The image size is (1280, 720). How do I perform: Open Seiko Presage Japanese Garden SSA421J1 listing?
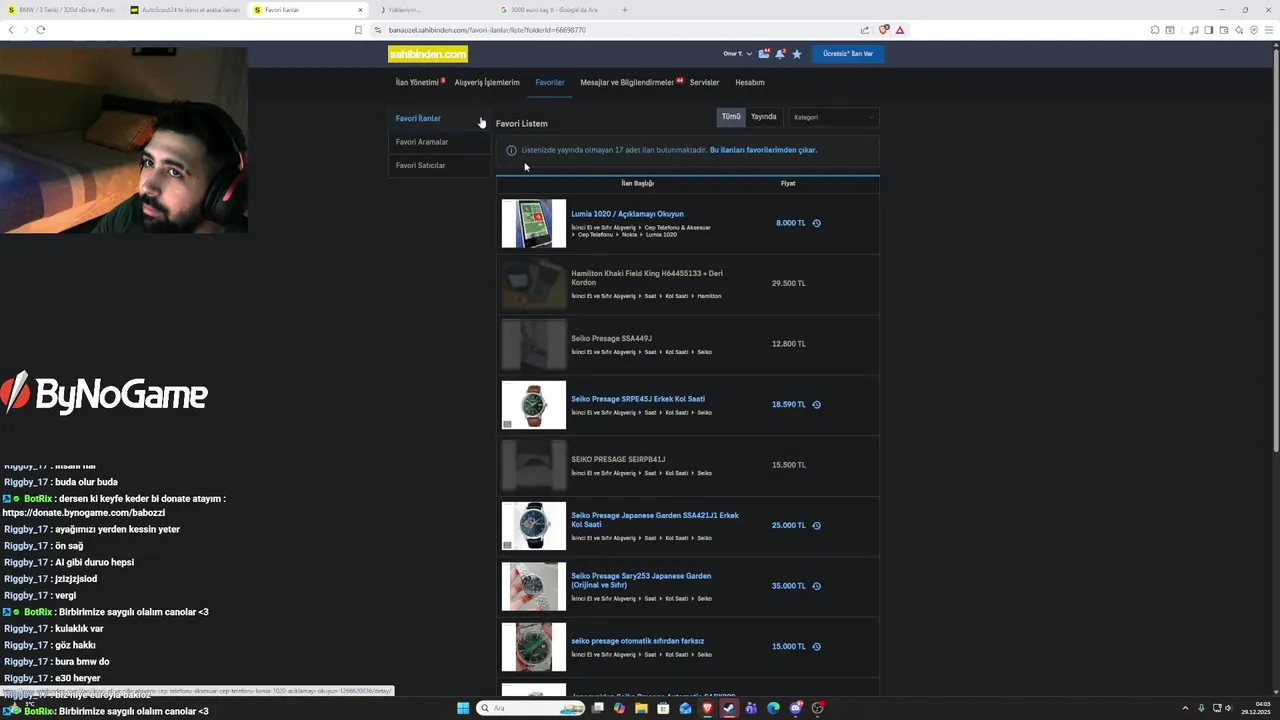(655, 520)
